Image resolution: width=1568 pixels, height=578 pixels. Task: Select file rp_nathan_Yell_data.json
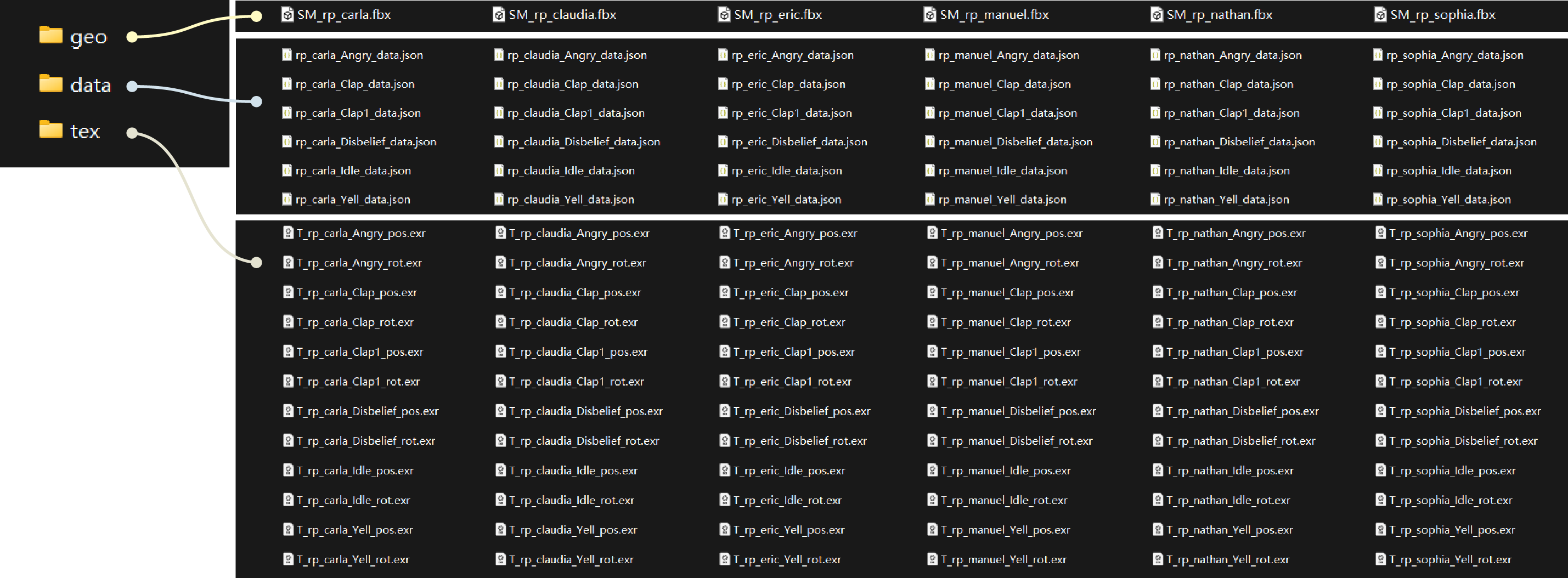(1227, 200)
